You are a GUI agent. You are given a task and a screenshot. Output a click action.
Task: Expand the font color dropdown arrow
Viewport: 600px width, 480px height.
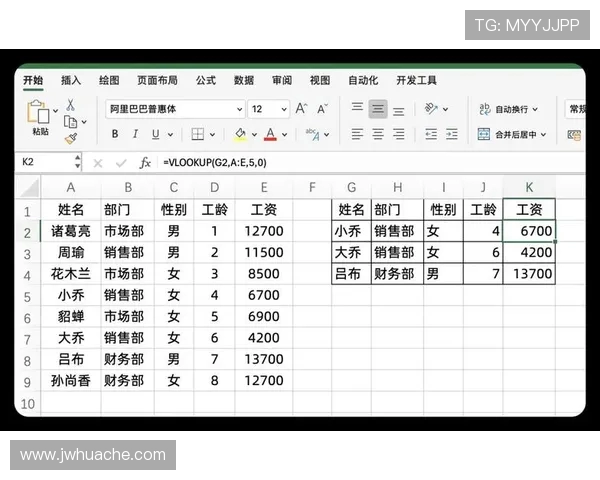(285, 134)
